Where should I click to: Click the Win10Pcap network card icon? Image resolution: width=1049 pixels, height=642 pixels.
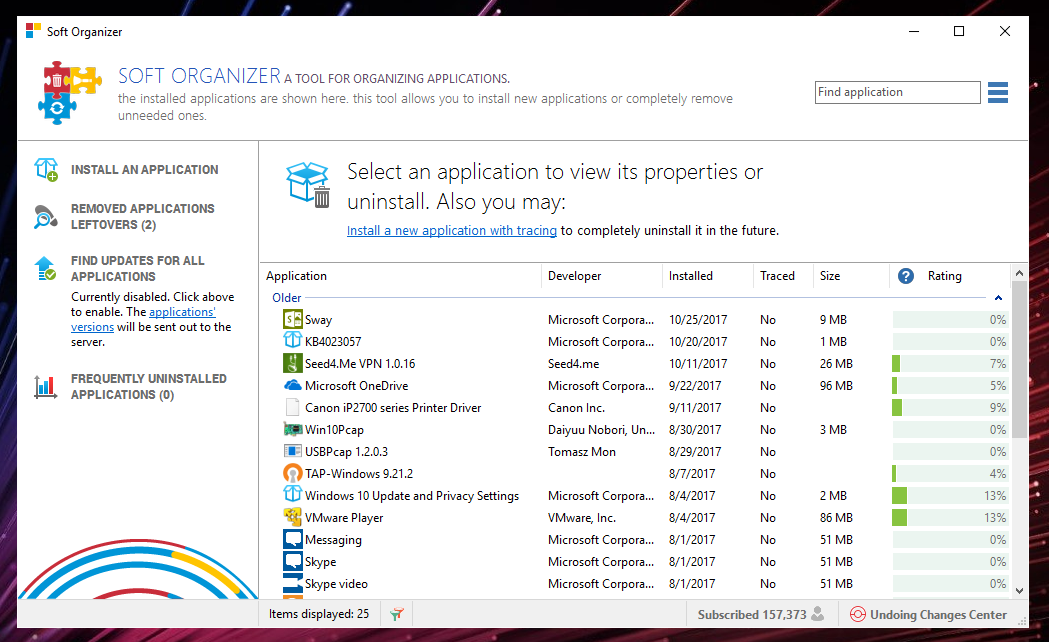tap(292, 429)
